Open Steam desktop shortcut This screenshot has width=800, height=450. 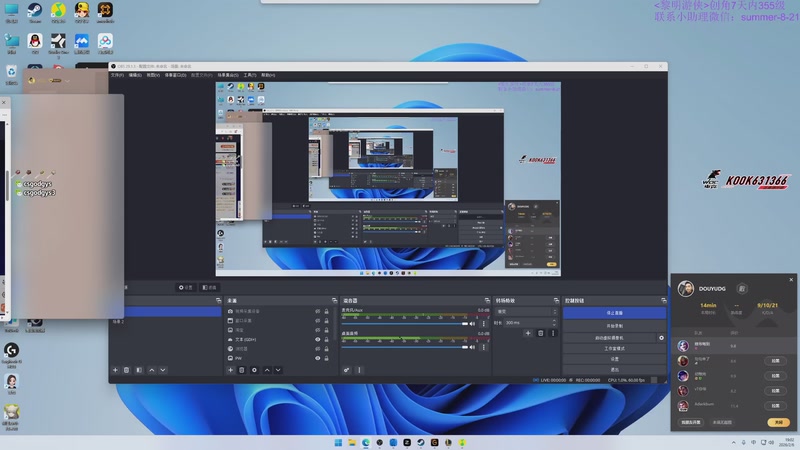click(x=35, y=12)
